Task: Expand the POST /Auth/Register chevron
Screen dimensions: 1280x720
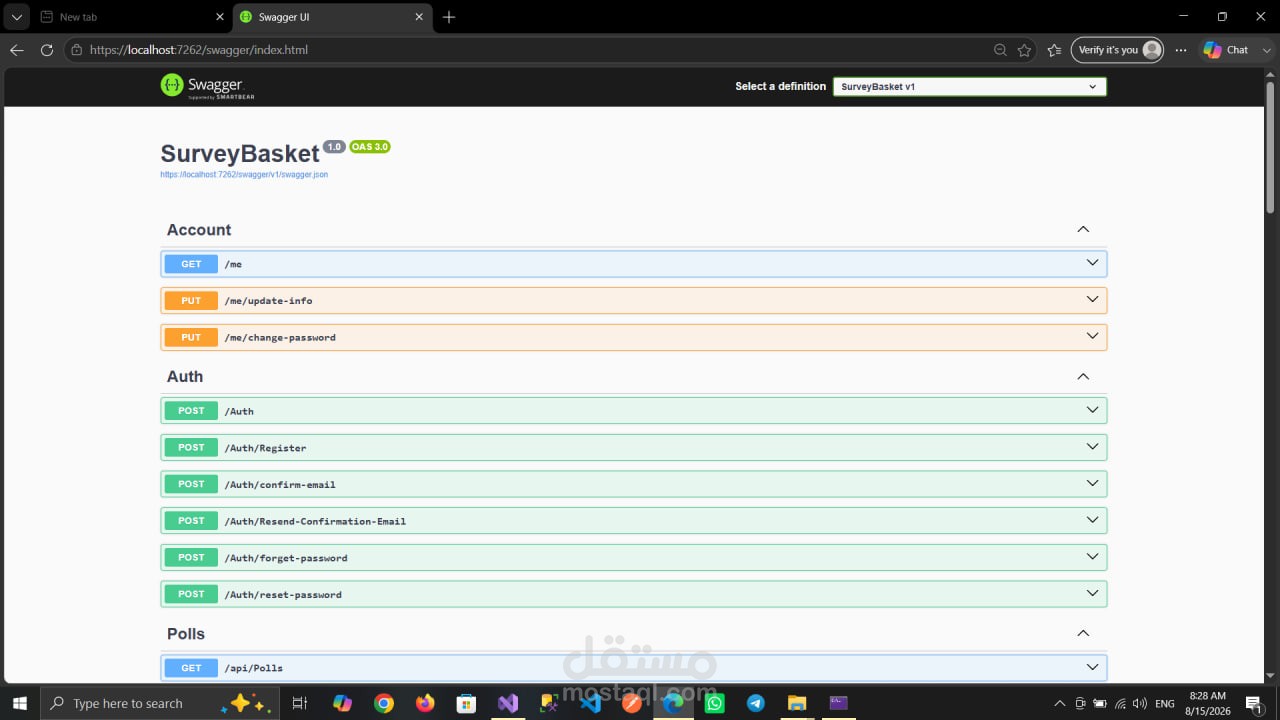Action: (x=1092, y=447)
